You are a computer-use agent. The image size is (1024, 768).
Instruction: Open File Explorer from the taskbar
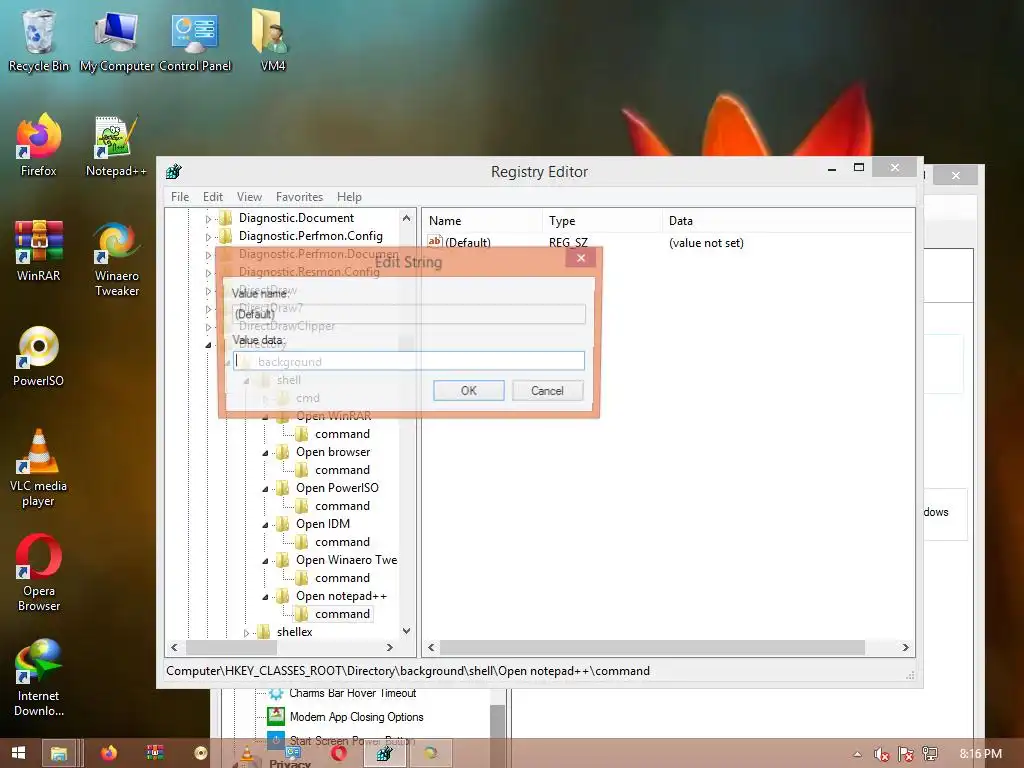click(x=59, y=754)
